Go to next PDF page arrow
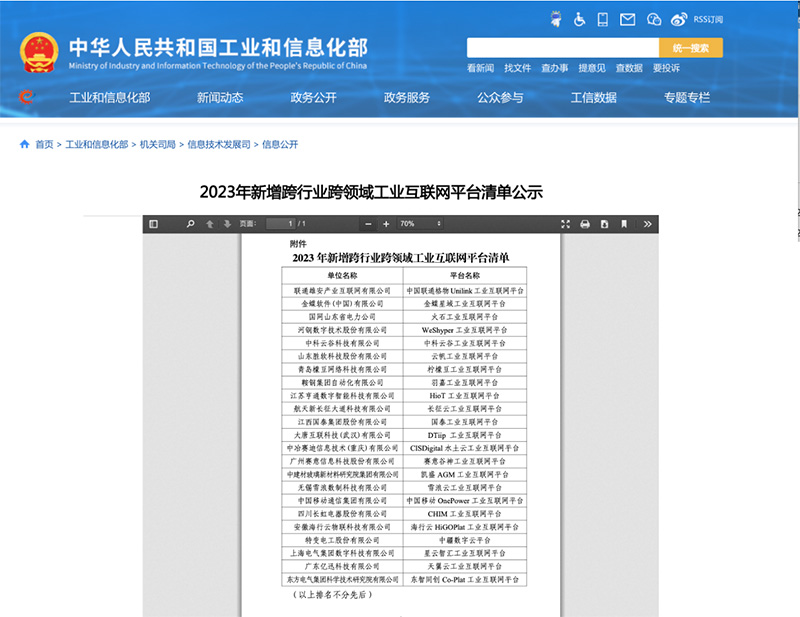Image resolution: width=800 pixels, height=617 pixels. (228, 224)
